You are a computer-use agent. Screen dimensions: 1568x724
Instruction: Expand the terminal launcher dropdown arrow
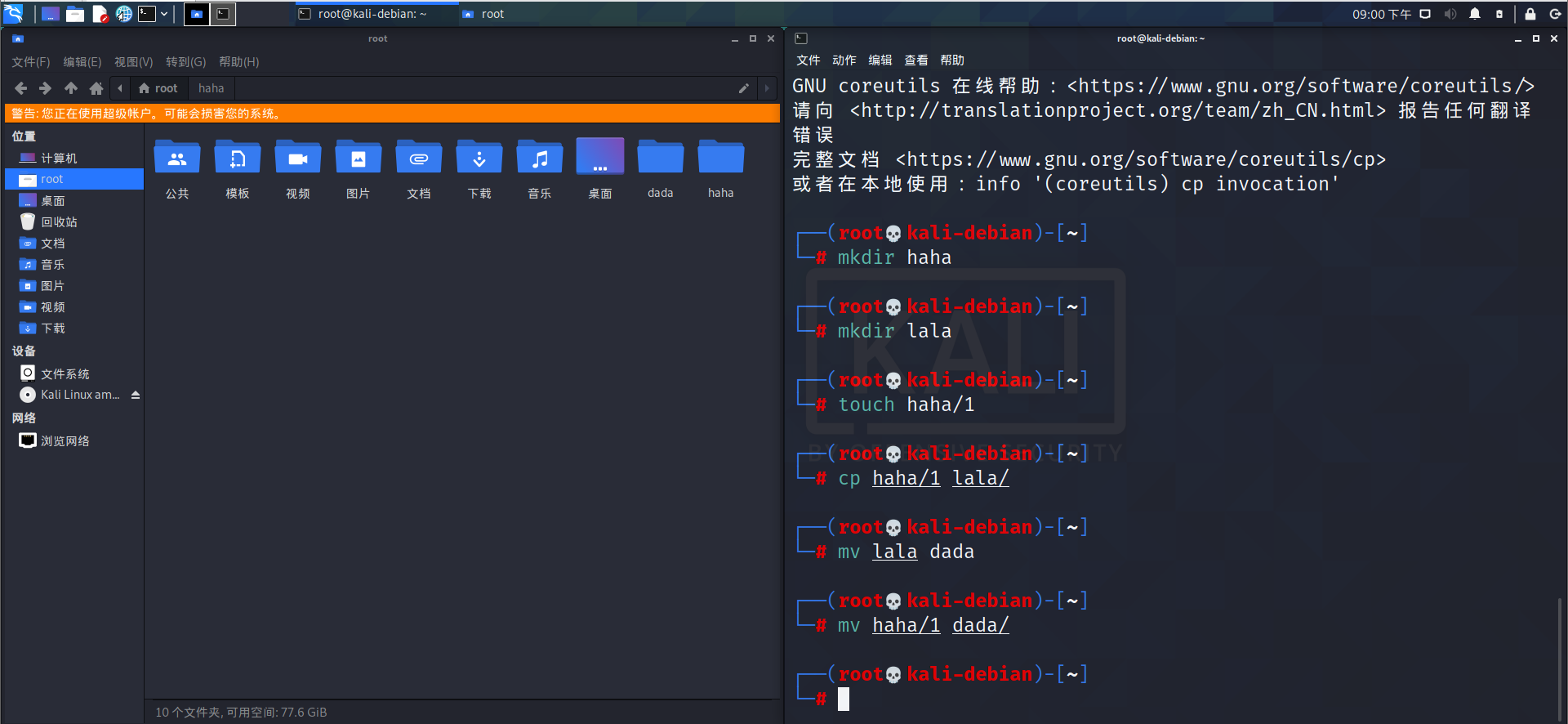pos(164,14)
